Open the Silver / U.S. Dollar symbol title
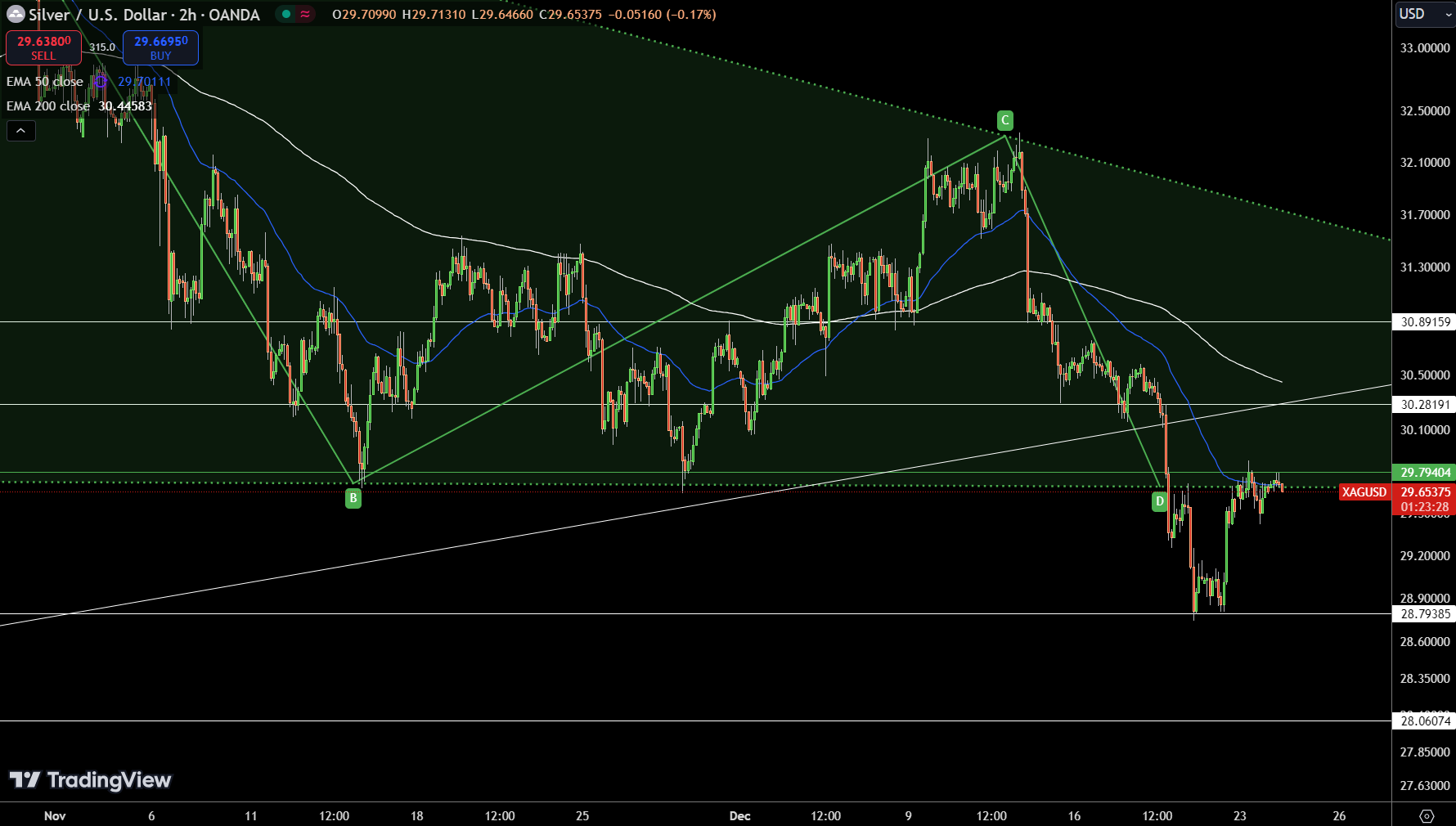The width and height of the screenshot is (1456, 826). coord(144,15)
